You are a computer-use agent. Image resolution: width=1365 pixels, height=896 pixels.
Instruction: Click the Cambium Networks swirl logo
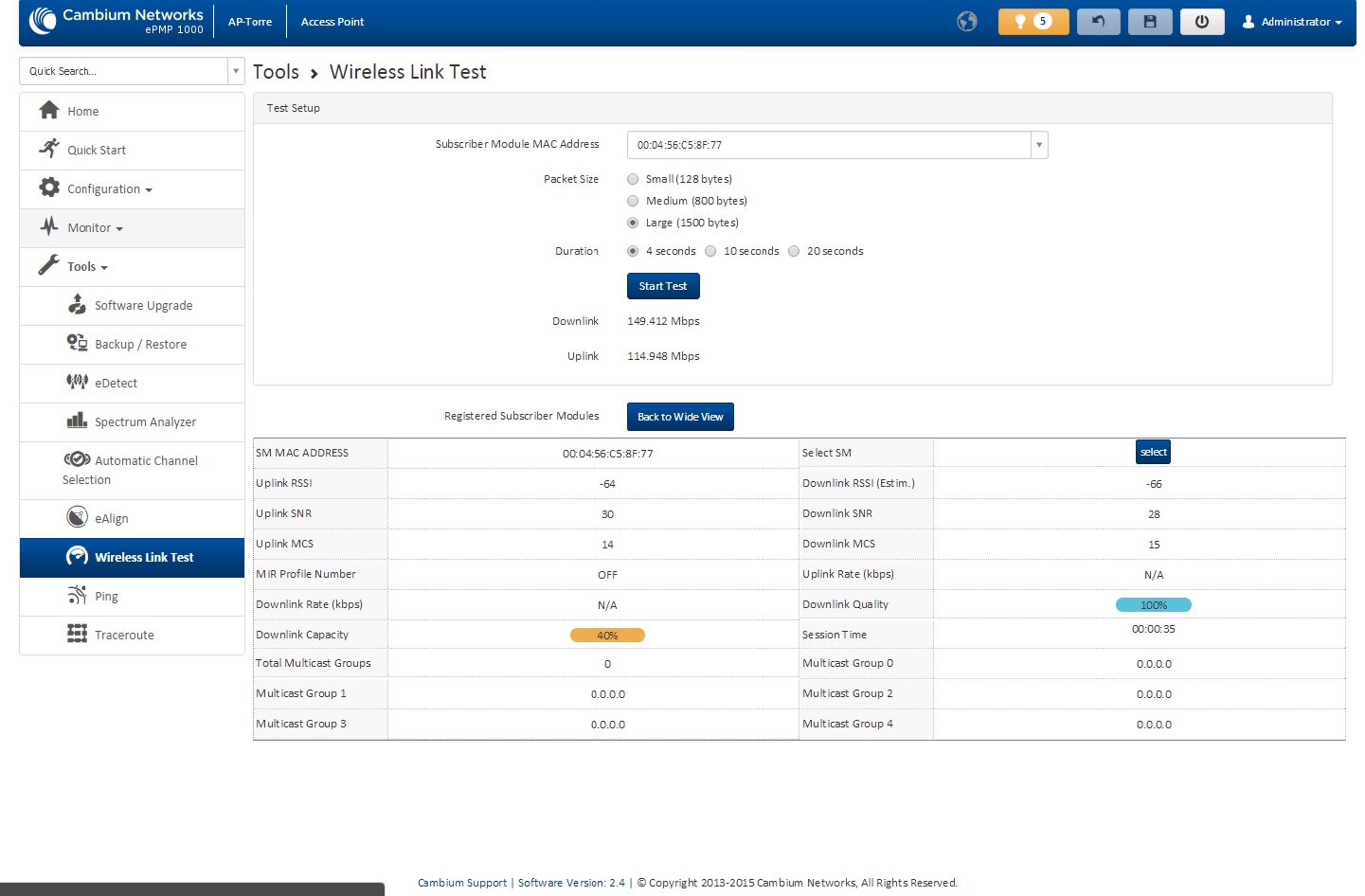(43, 20)
